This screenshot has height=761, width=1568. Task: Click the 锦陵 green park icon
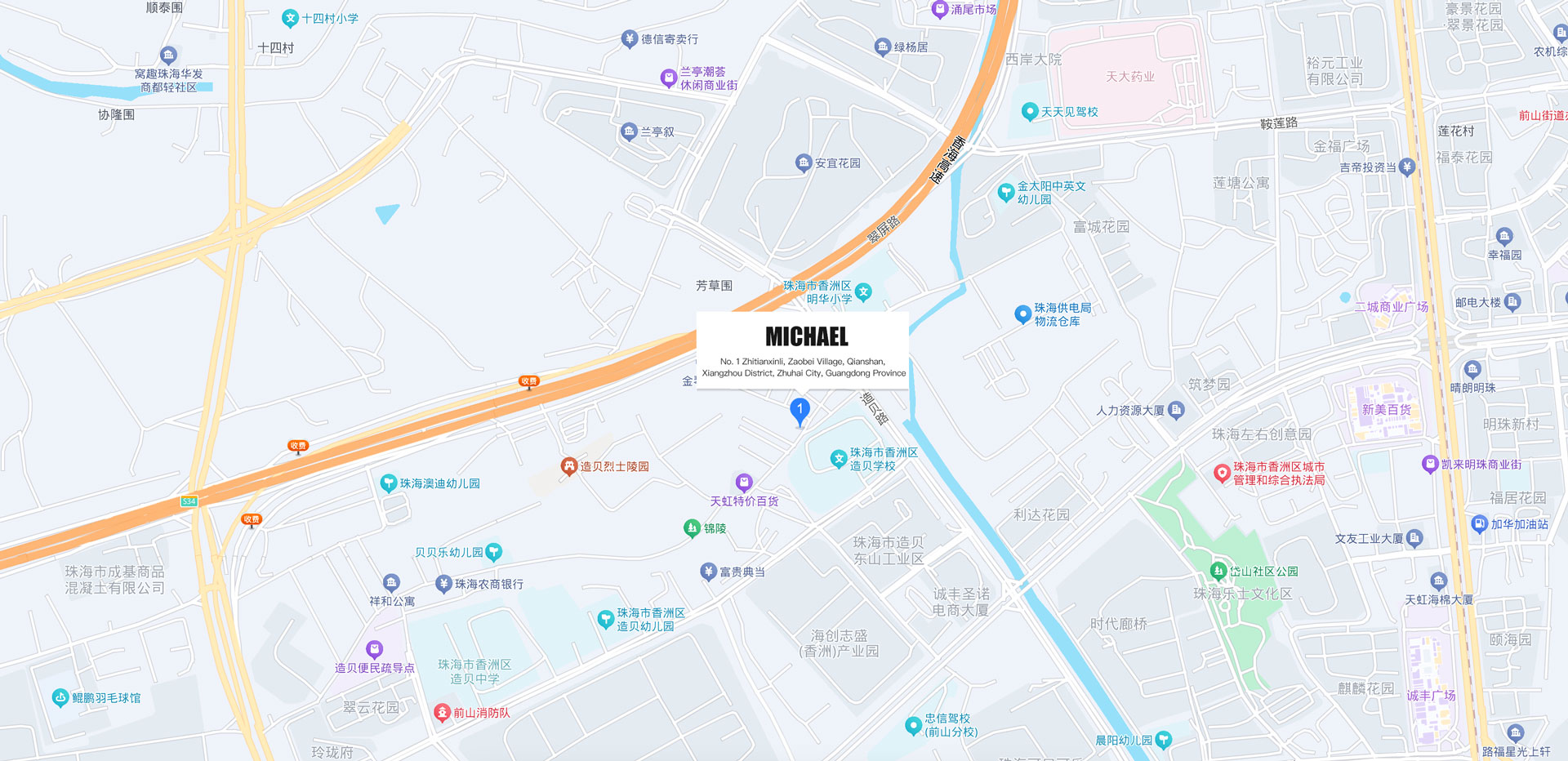693,528
